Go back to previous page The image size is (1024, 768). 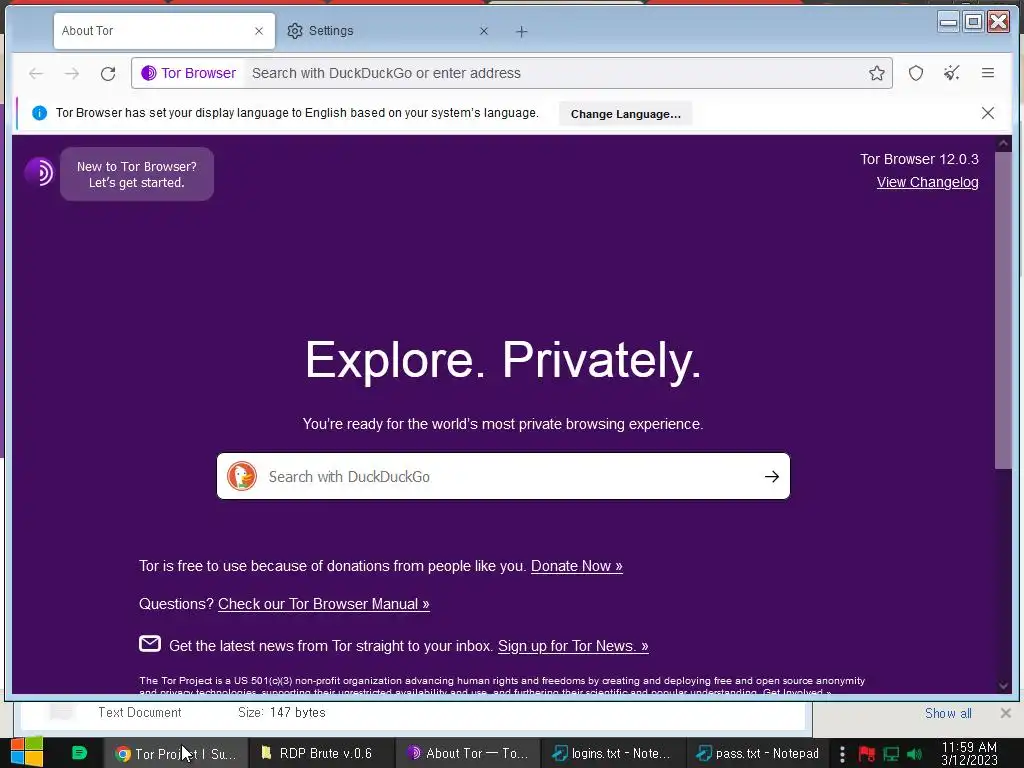[x=36, y=73]
